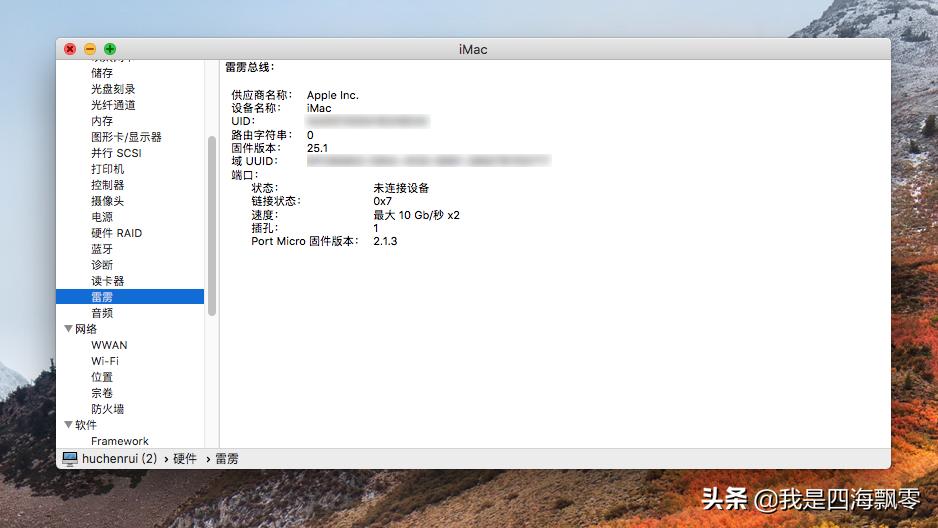Image resolution: width=938 pixels, height=528 pixels.
Task: Select WWAN under 网络
Action: point(109,345)
